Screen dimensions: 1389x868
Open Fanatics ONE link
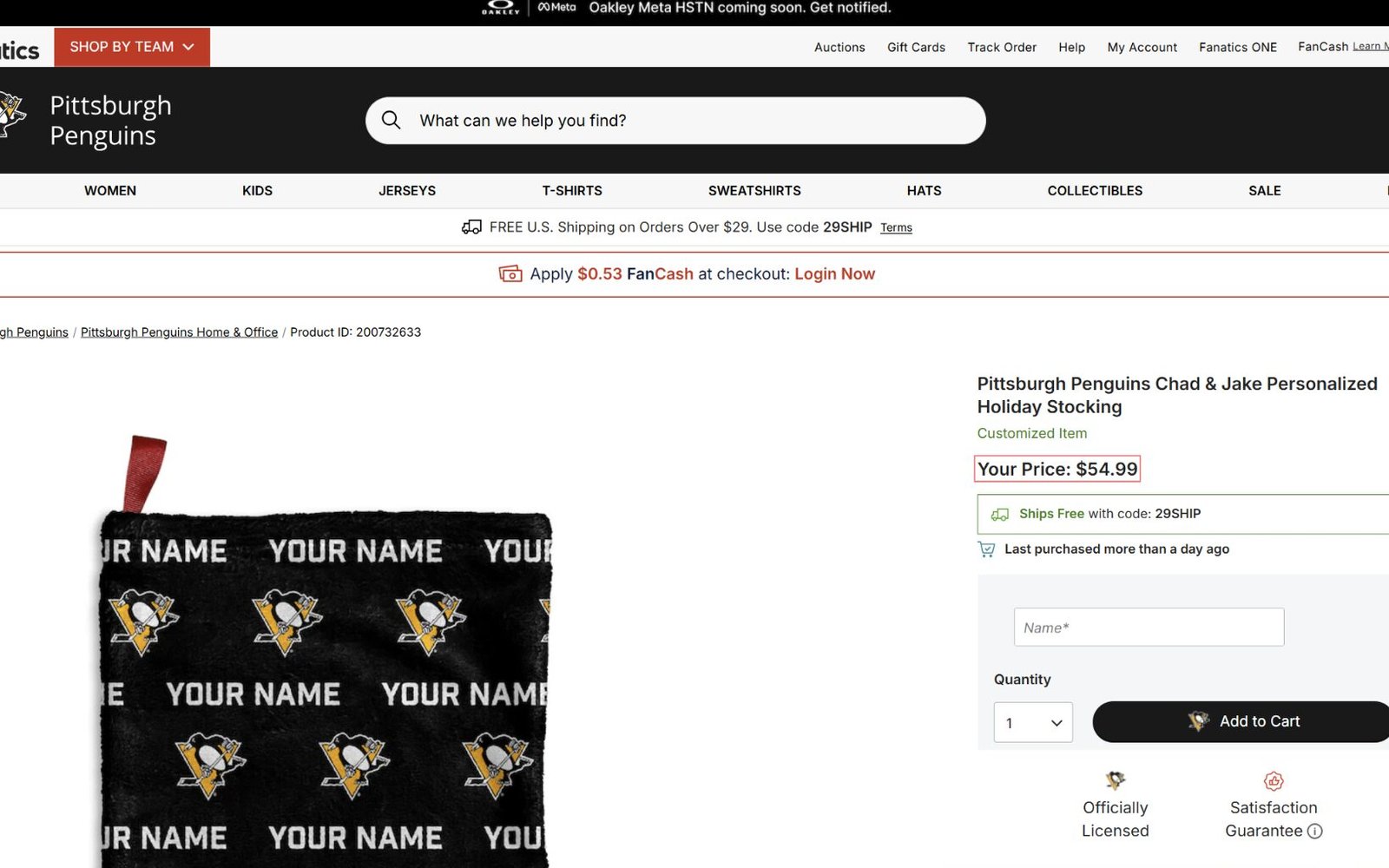coord(1238,47)
